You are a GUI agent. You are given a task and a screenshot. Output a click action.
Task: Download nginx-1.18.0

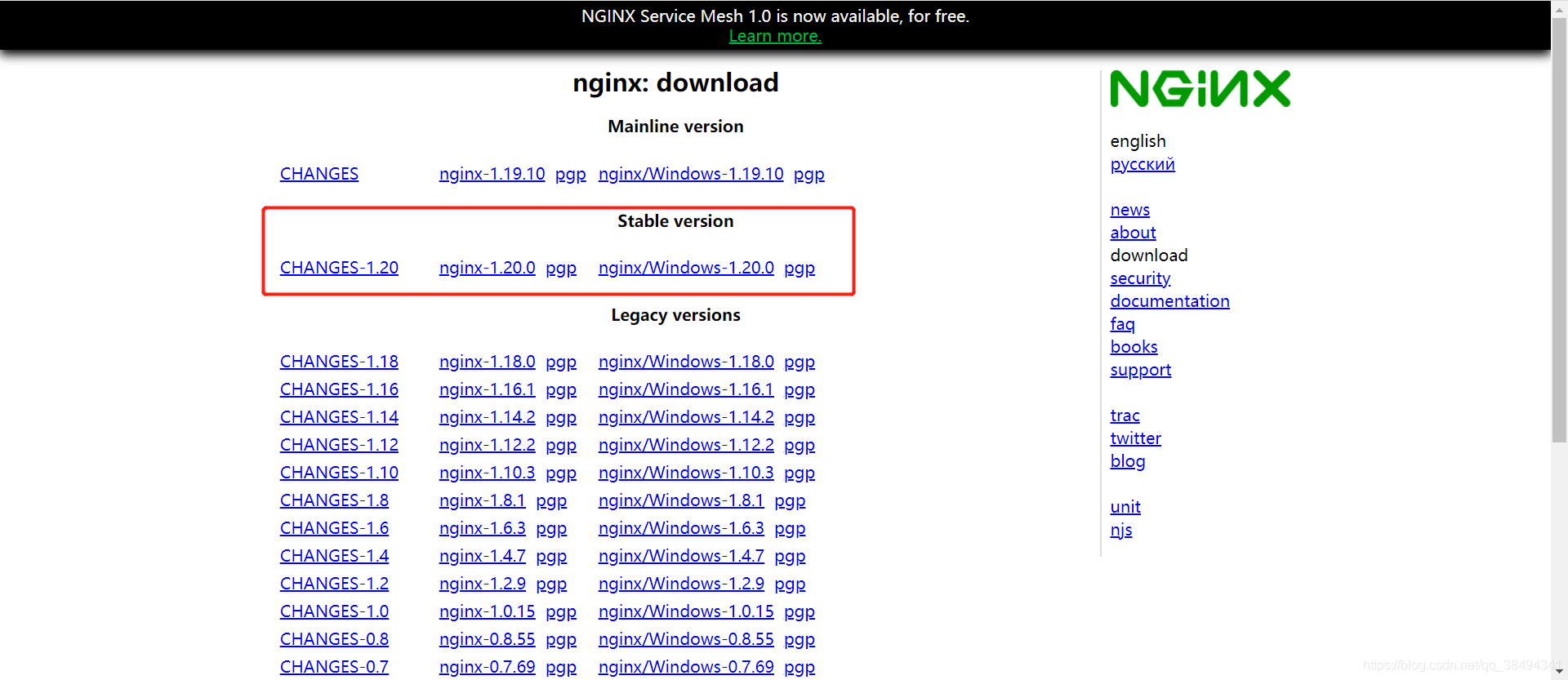pyautogui.click(x=487, y=362)
